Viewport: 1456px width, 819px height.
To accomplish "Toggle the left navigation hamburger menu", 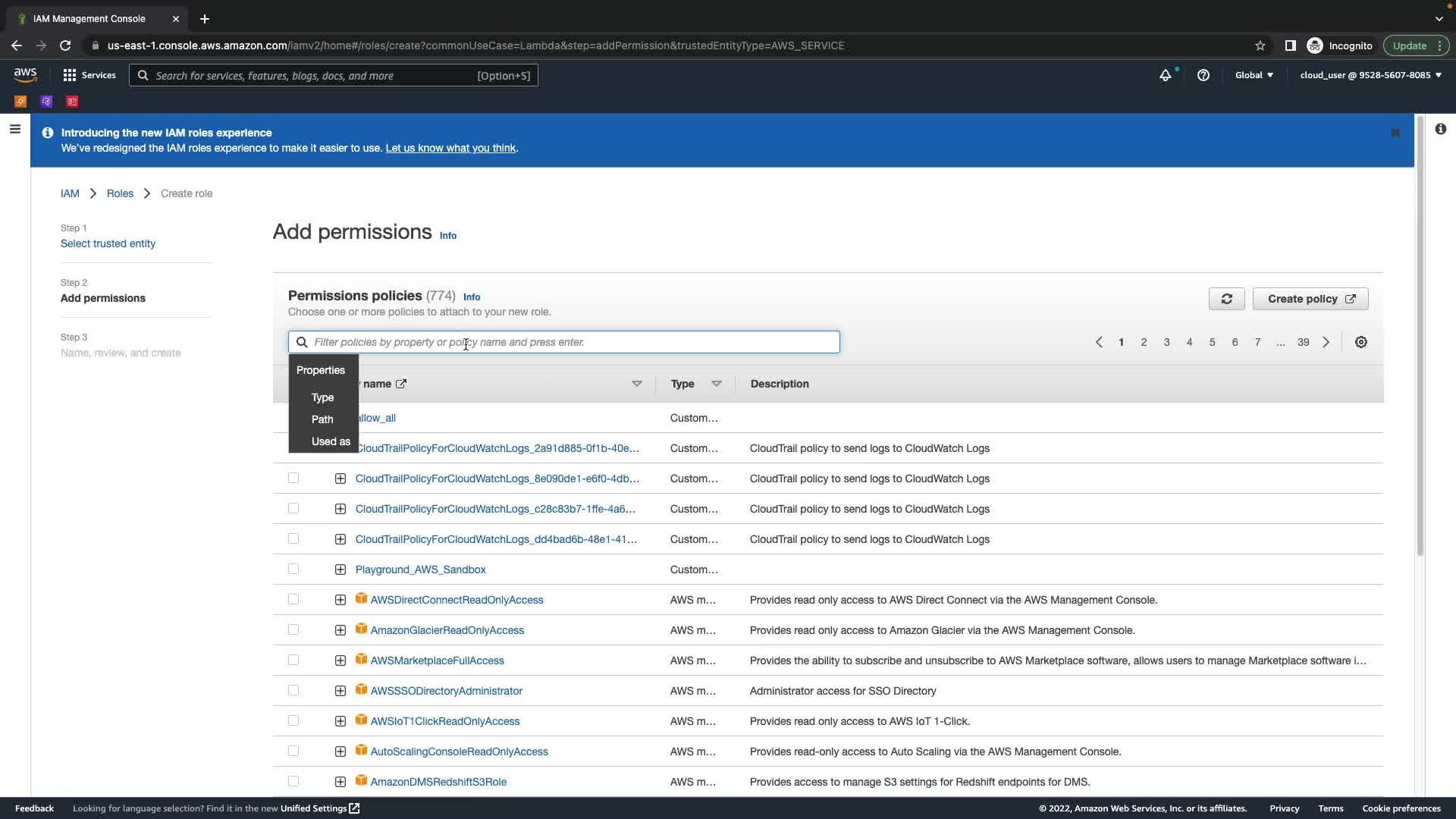I will pyautogui.click(x=14, y=130).
